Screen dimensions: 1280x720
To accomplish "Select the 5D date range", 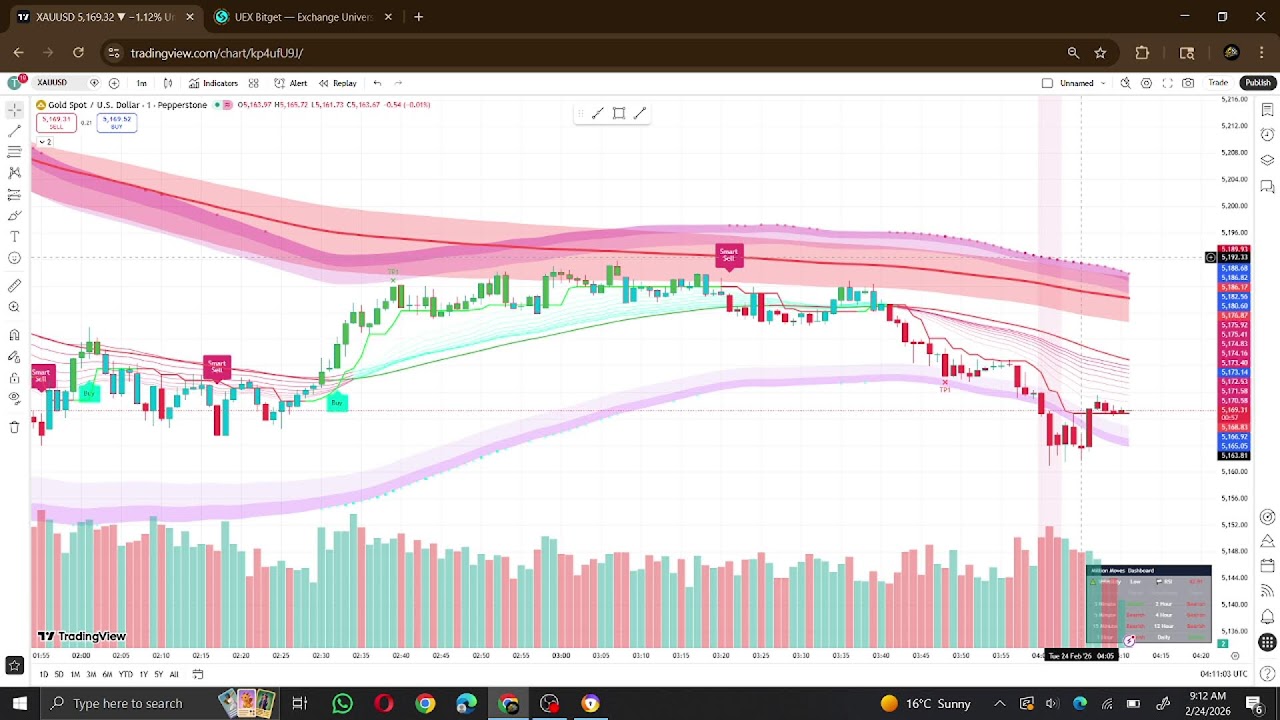I will 59,674.
